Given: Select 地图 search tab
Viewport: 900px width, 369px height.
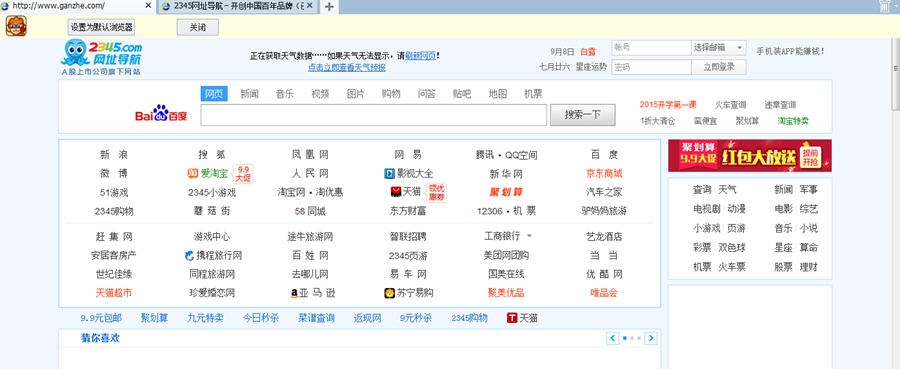Looking at the screenshot, I should tap(498, 94).
